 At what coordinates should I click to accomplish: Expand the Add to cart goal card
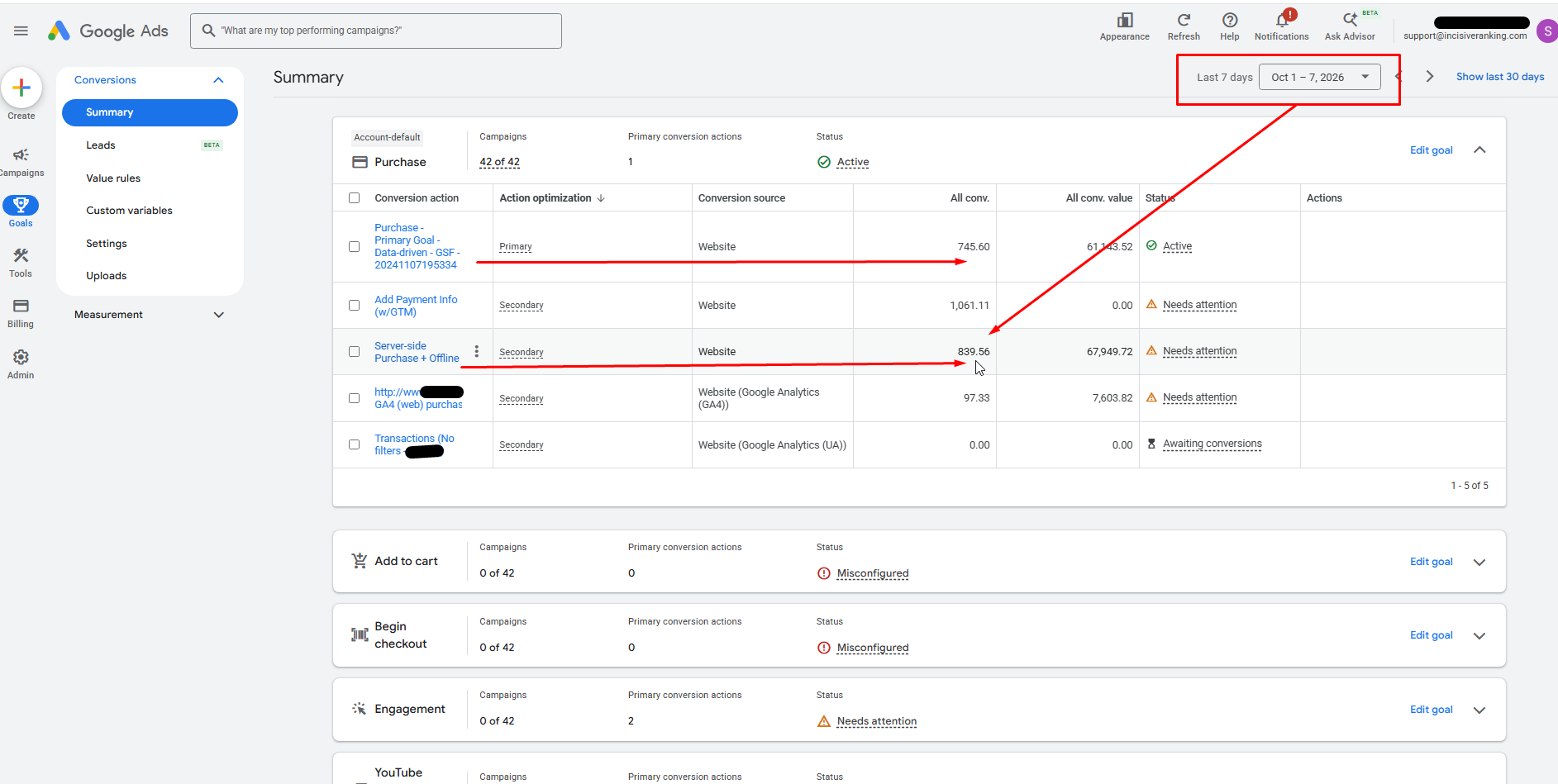click(1479, 562)
